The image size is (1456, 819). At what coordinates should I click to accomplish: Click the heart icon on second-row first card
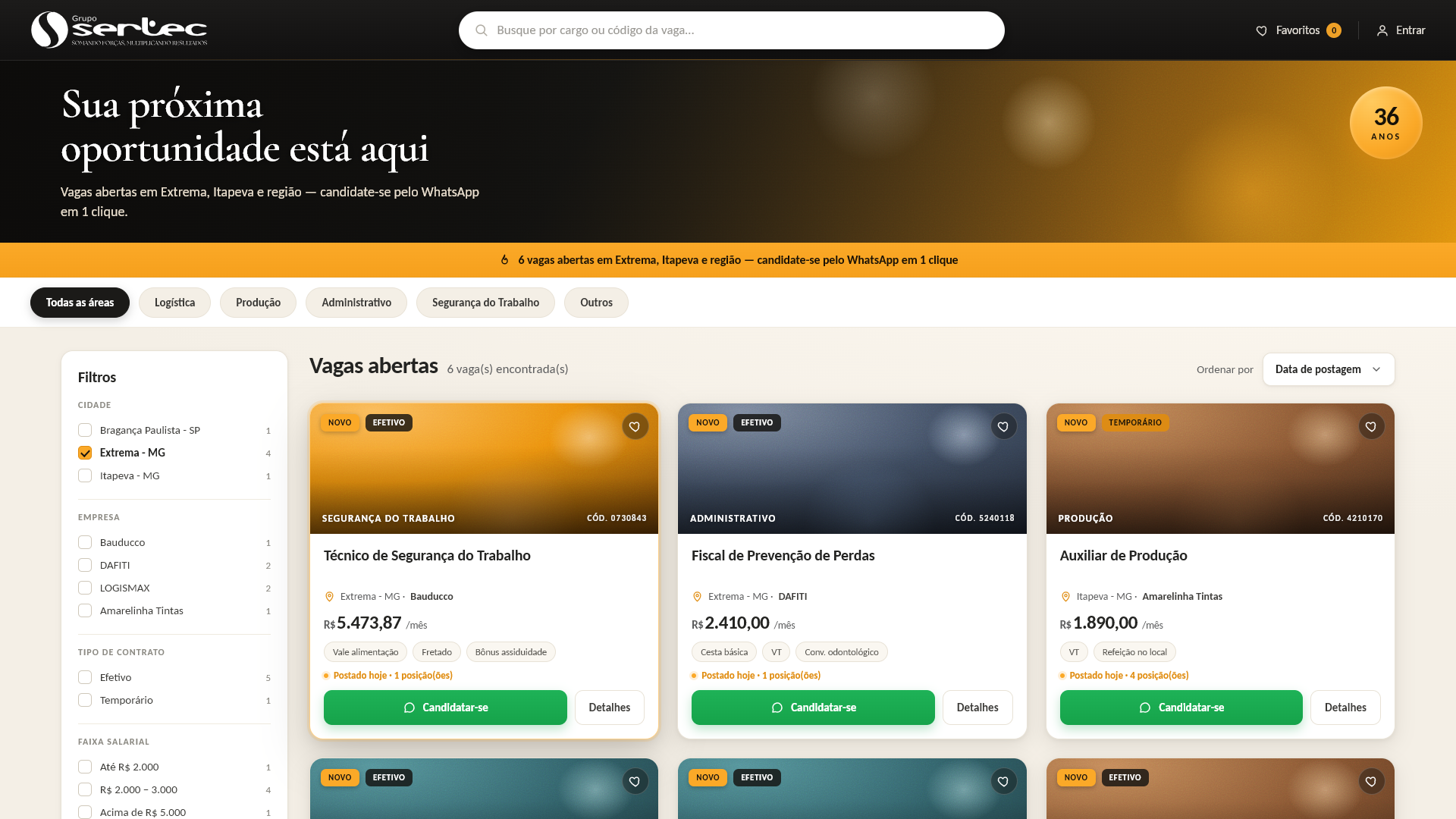pyautogui.click(x=635, y=781)
